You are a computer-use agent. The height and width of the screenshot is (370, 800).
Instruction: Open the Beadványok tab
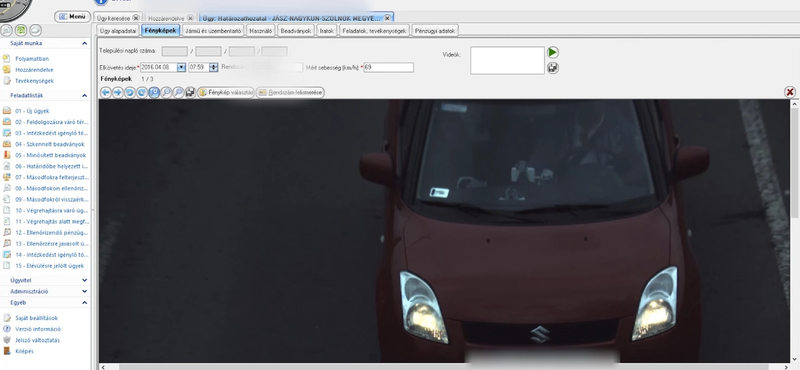(296, 31)
